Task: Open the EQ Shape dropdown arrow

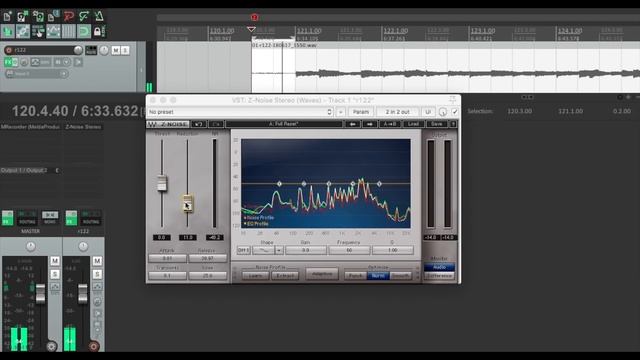Action: point(279,250)
